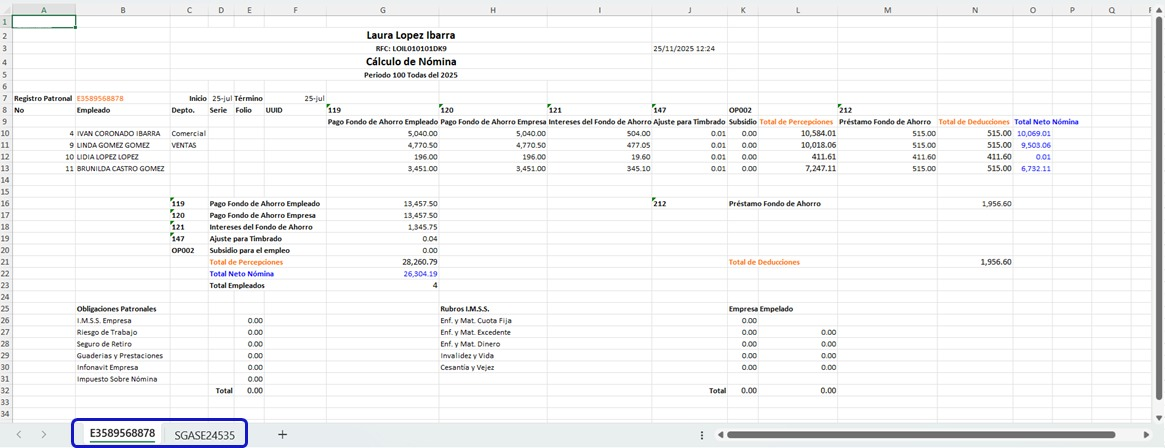Select column H header
Image resolution: width=1165 pixels, height=448 pixels.
493,10
